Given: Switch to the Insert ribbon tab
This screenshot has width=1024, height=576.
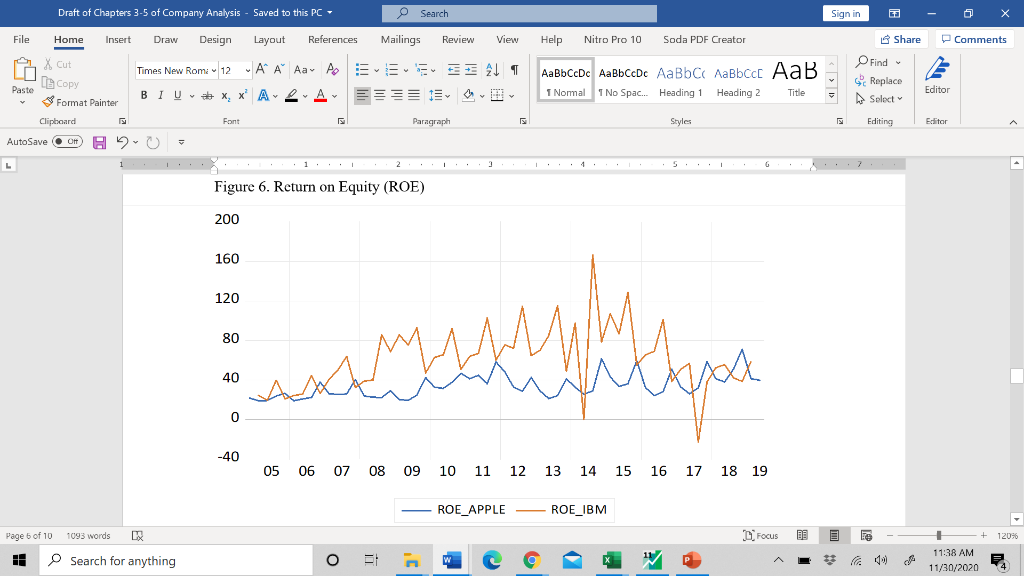Looking at the screenshot, I should point(118,40).
